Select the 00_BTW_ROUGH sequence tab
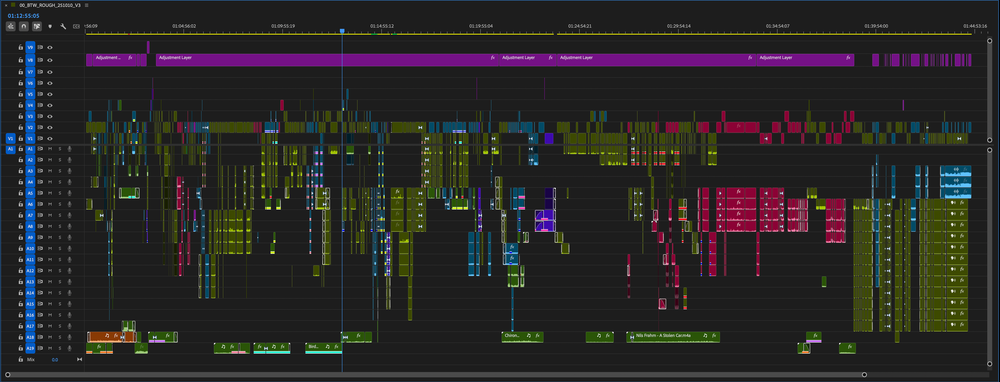This screenshot has width=1000, height=382. click(51, 4)
